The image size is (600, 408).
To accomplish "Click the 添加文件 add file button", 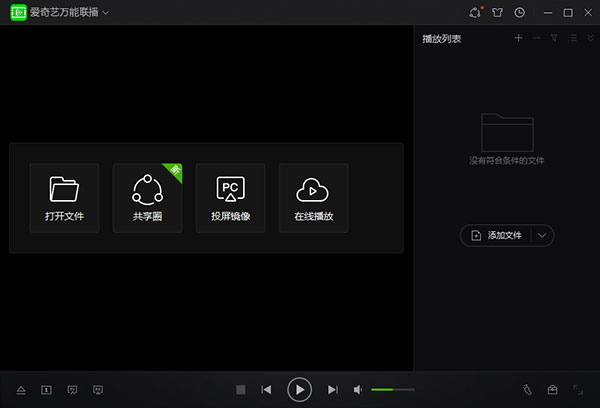I will point(496,235).
